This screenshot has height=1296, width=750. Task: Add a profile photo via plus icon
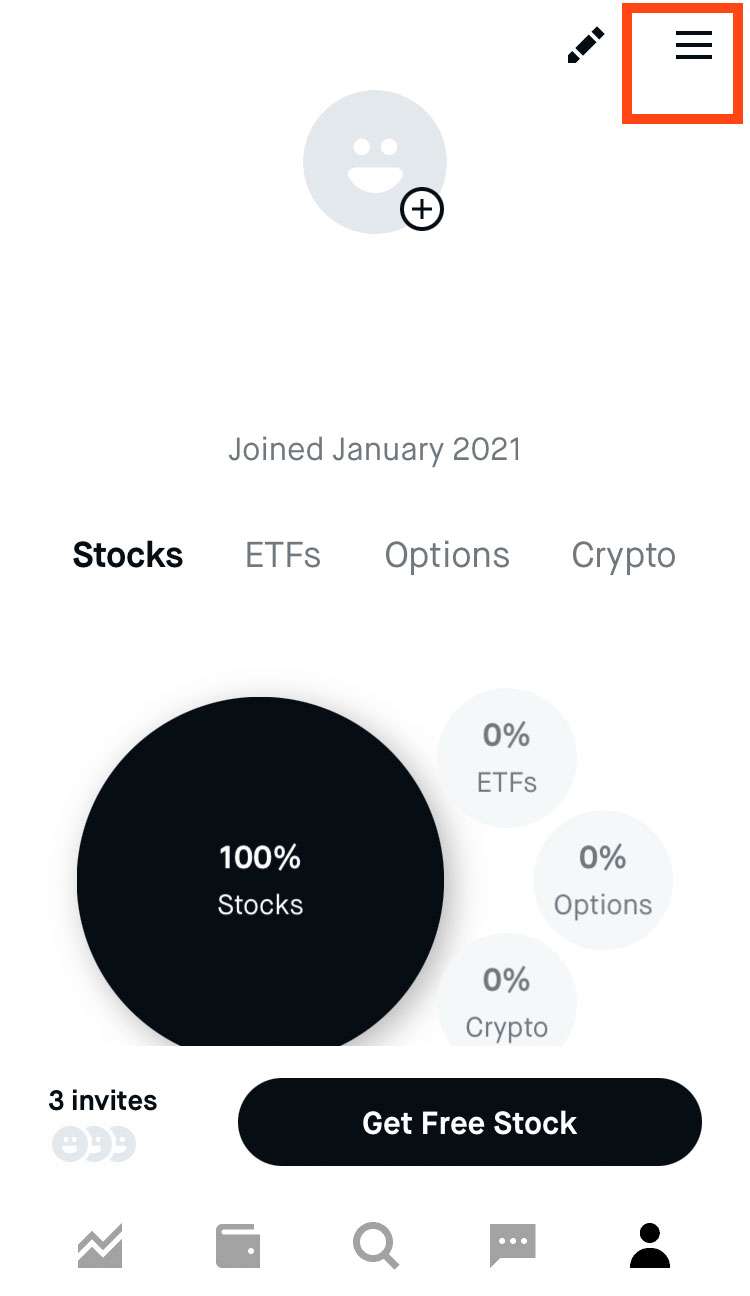(x=422, y=210)
